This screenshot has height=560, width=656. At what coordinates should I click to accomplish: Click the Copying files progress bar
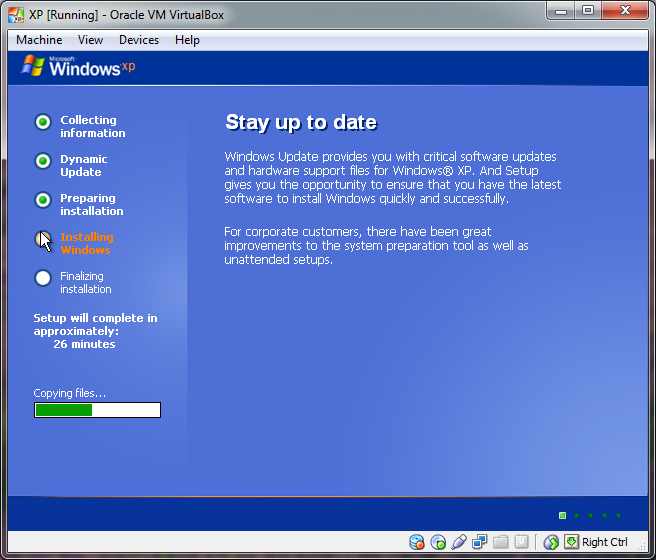(x=97, y=410)
